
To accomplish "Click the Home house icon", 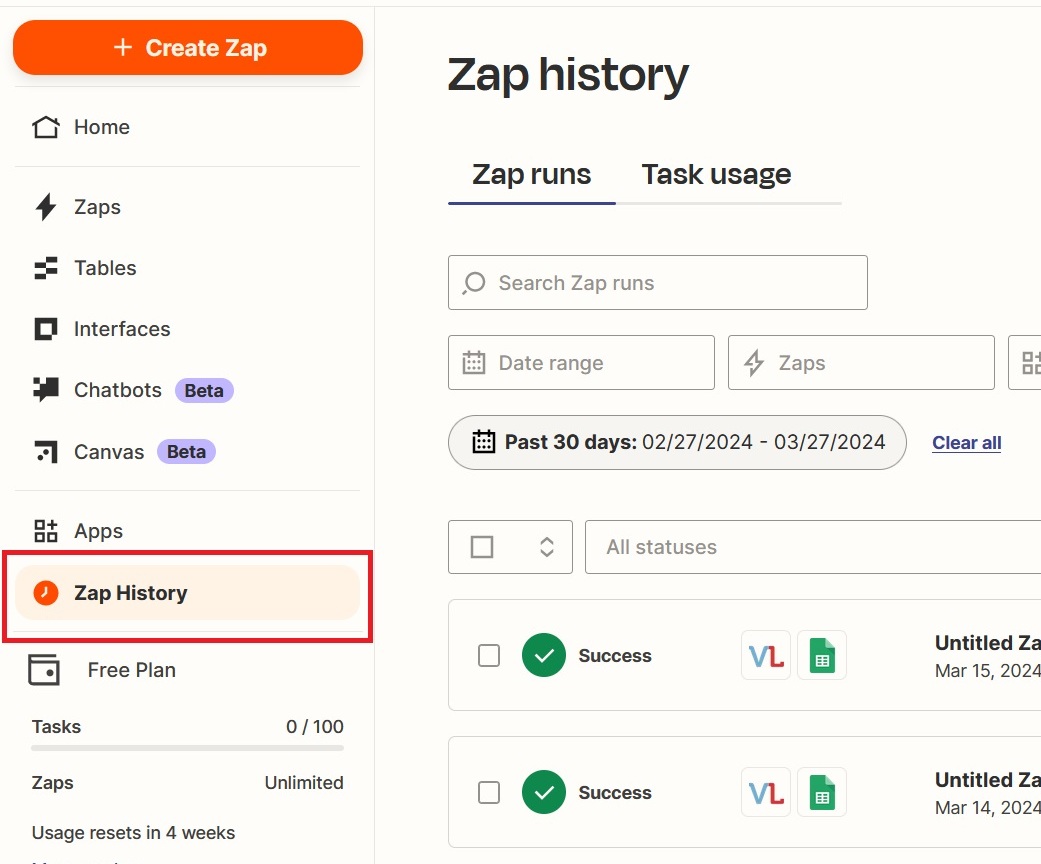I will [46, 127].
